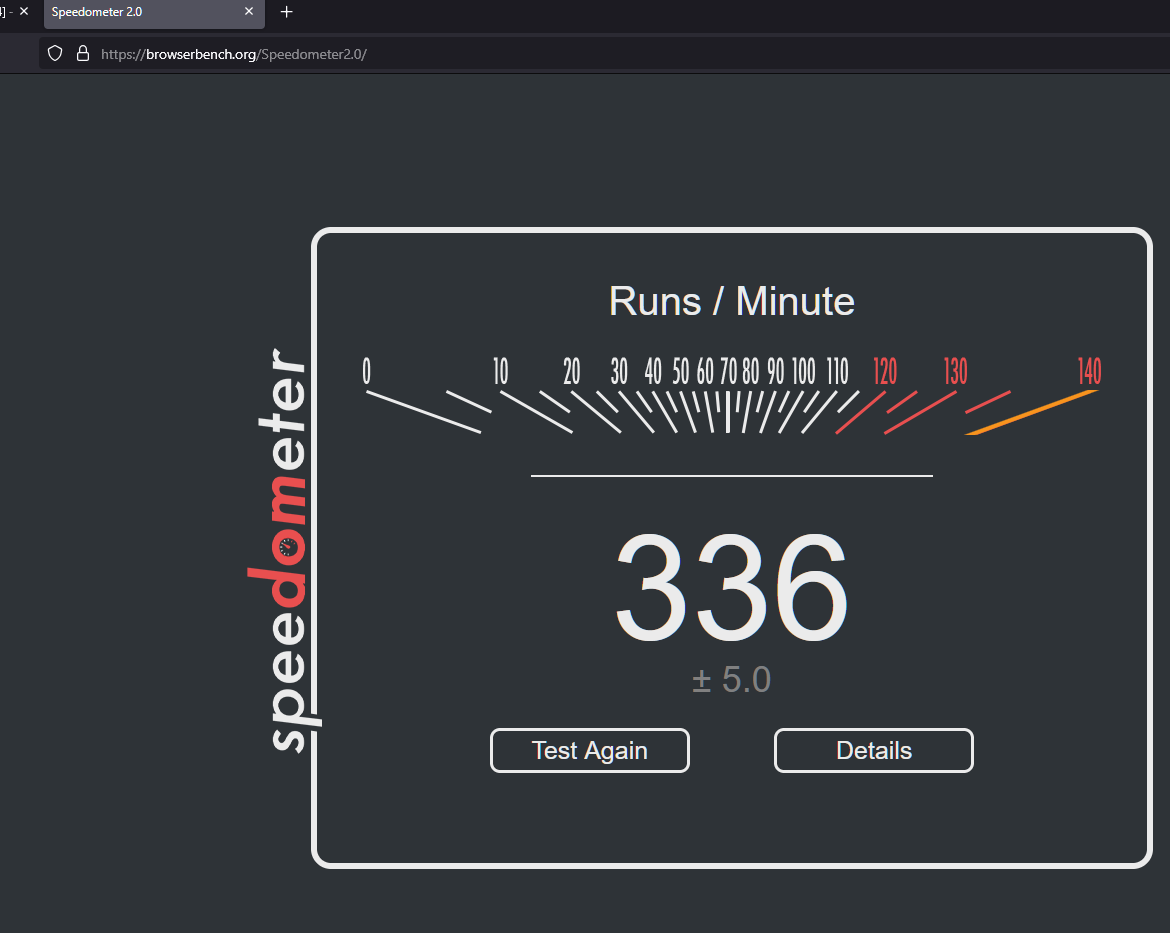Screen dimensions: 1170x933
Task: Close the Speedometer 2.0 tab
Action: point(249,12)
